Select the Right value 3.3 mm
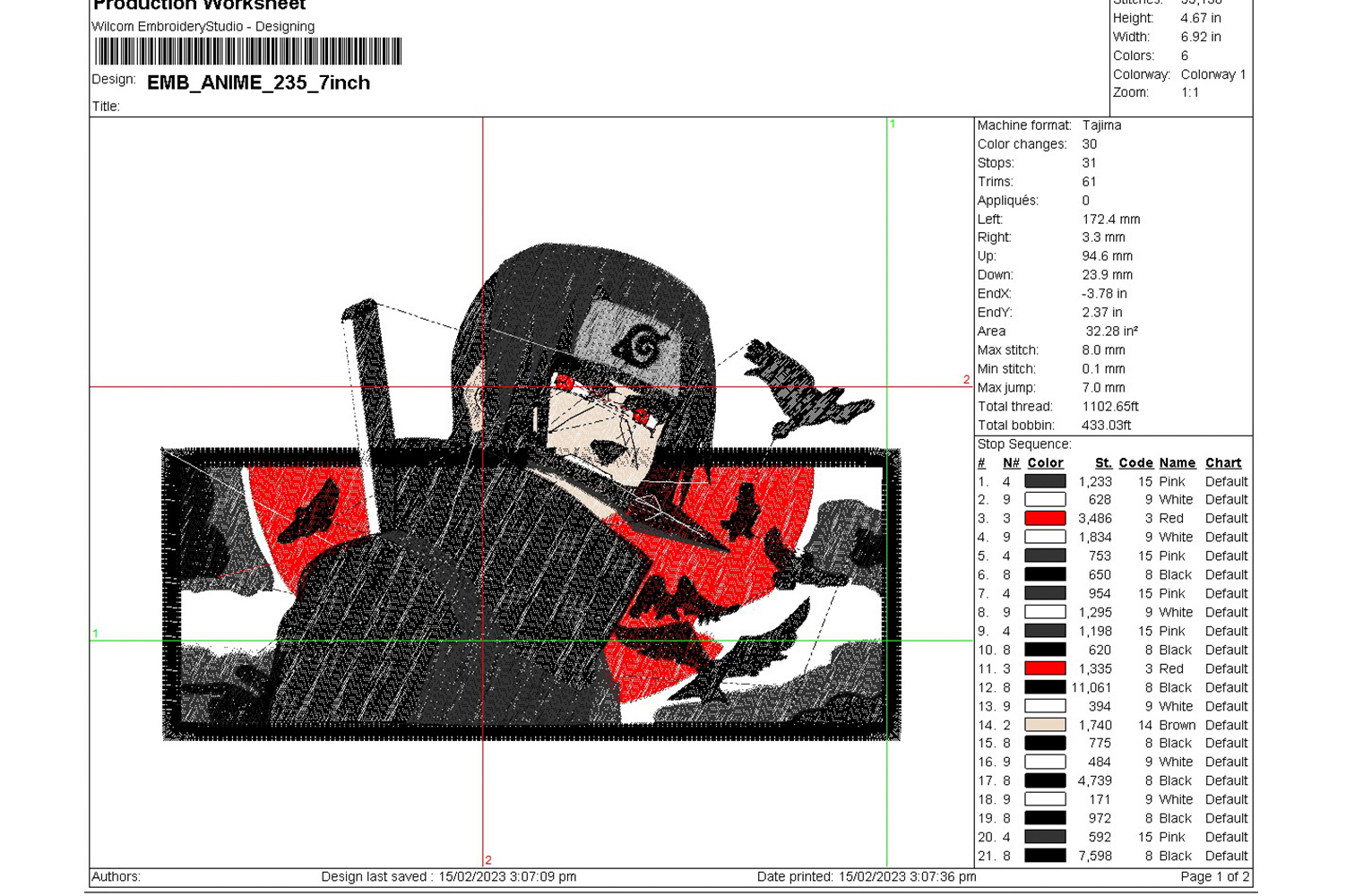Viewport: 1346px width, 896px height. [1103, 237]
